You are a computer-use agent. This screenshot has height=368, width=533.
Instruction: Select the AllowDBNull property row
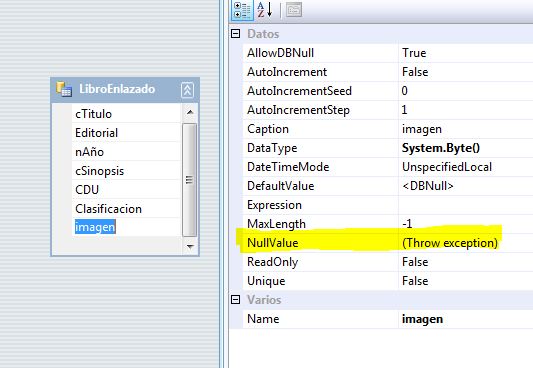[388, 53]
